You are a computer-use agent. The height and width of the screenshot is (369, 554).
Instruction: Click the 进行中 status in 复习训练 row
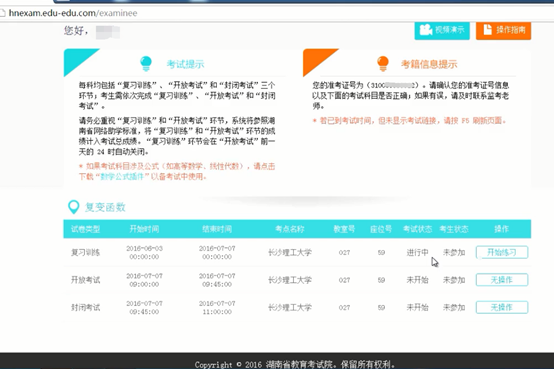[x=418, y=252]
